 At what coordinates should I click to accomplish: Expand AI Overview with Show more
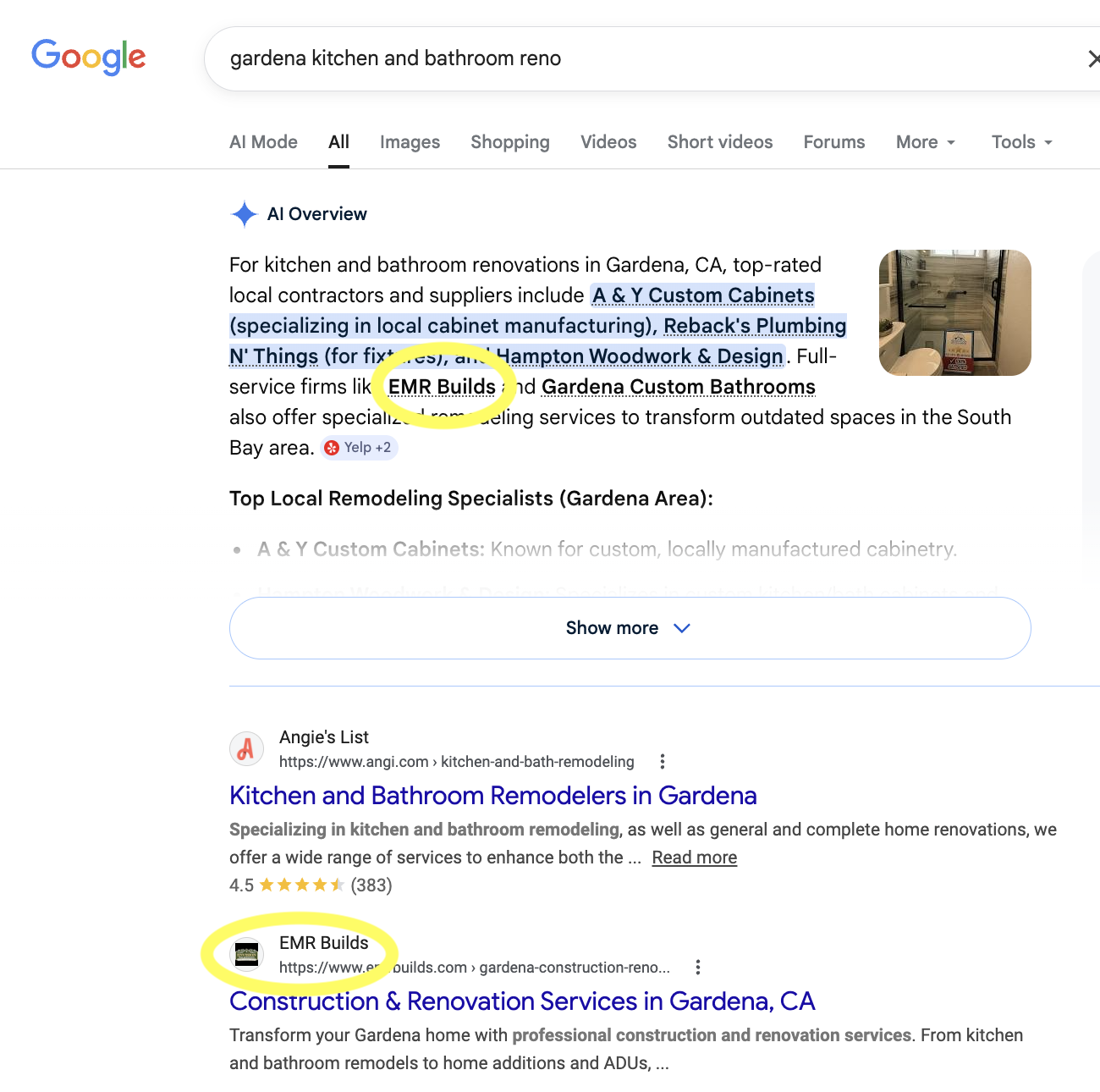click(x=630, y=628)
